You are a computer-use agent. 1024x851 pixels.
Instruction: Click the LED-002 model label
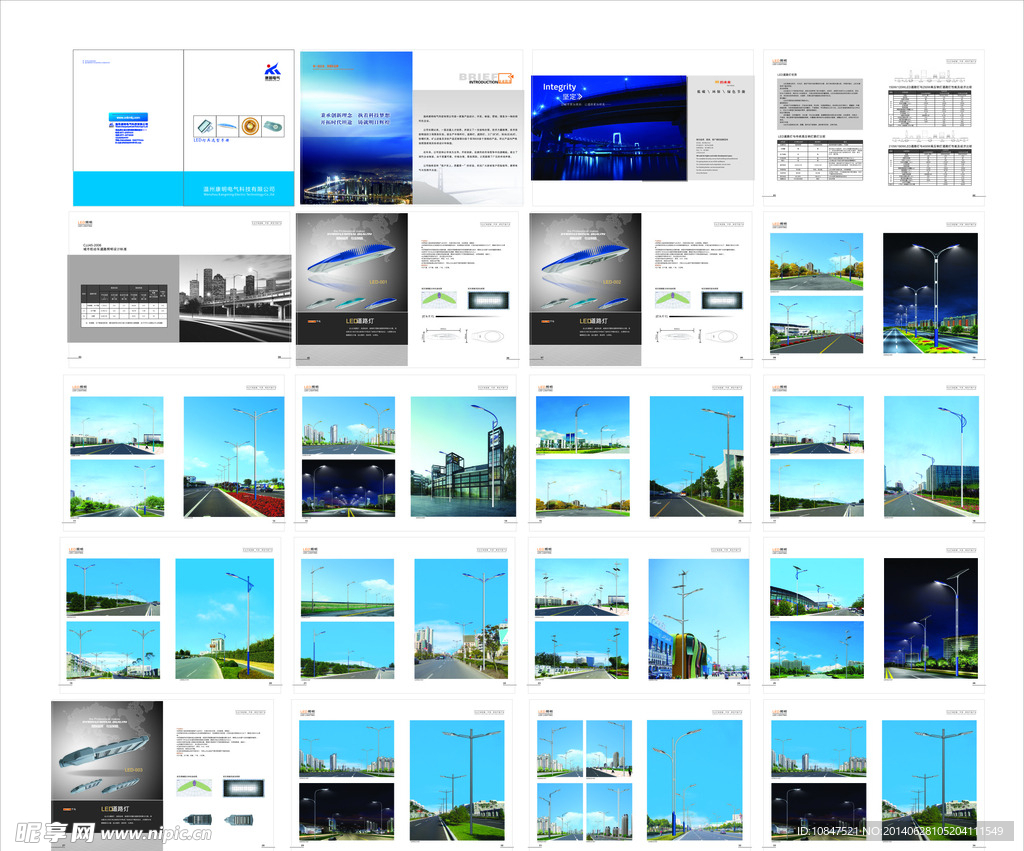(x=612, y=282)
